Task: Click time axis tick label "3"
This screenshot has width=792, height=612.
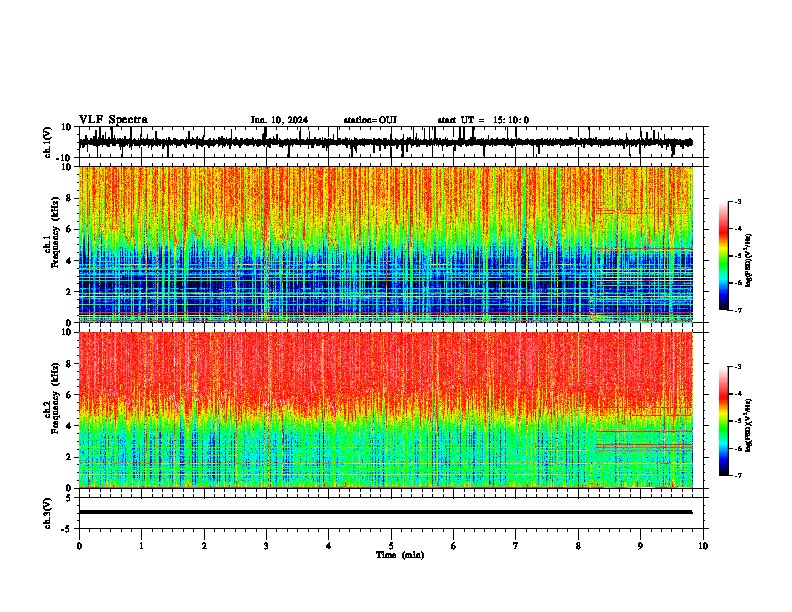Action: point(266,546)
